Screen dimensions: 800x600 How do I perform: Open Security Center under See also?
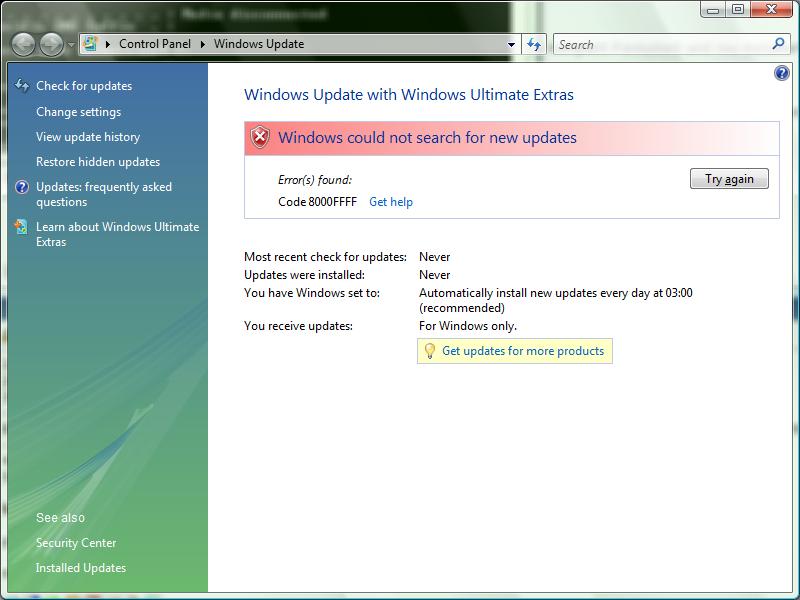pyautogui.click(x=76, y=543)
